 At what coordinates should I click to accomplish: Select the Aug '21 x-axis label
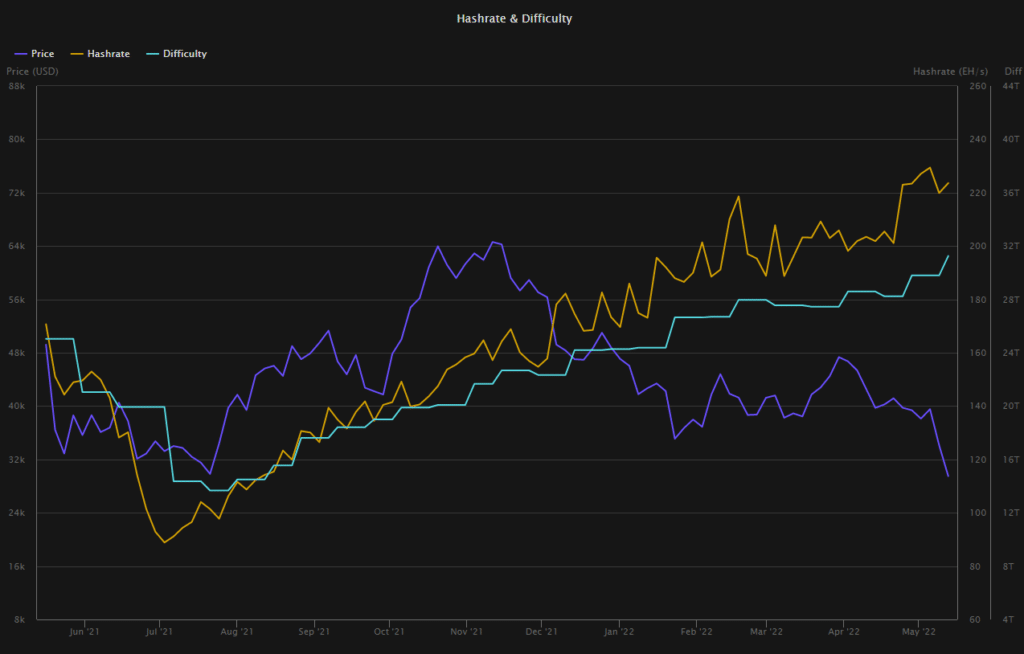(236, 632)
